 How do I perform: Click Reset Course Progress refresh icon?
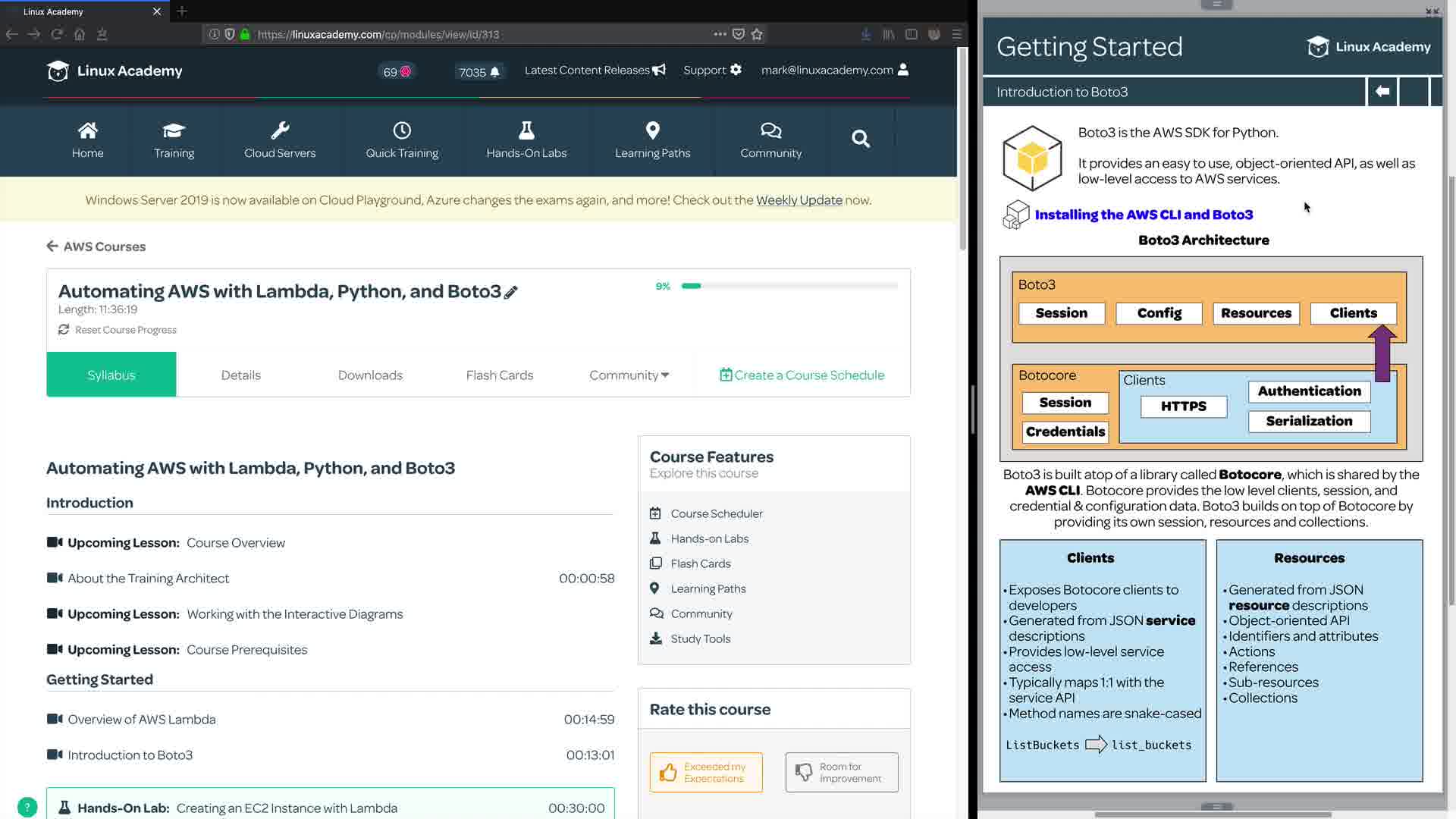[x=64, y=330]
